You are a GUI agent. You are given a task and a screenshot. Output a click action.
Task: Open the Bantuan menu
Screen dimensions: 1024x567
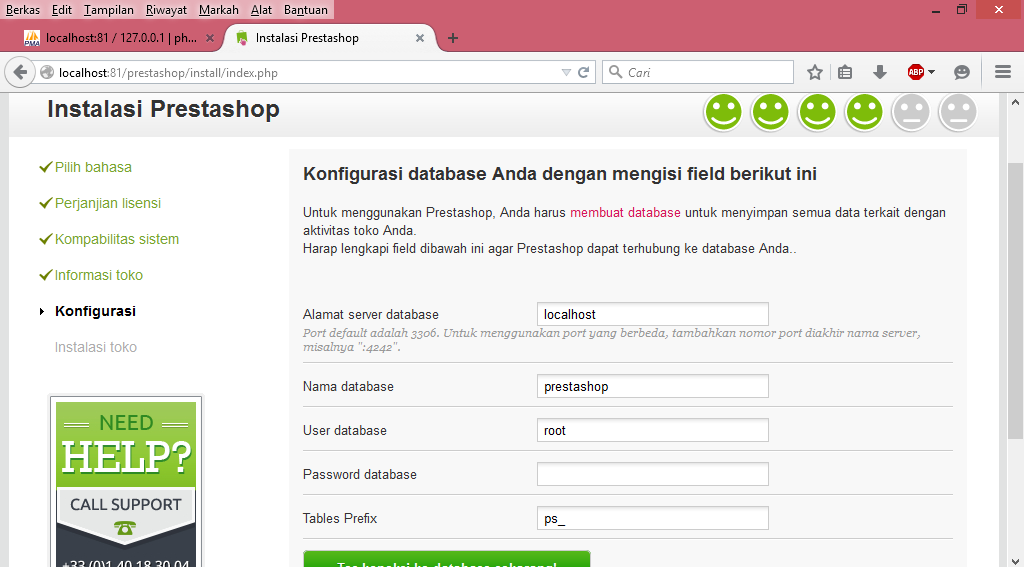[x=306, y=10]
